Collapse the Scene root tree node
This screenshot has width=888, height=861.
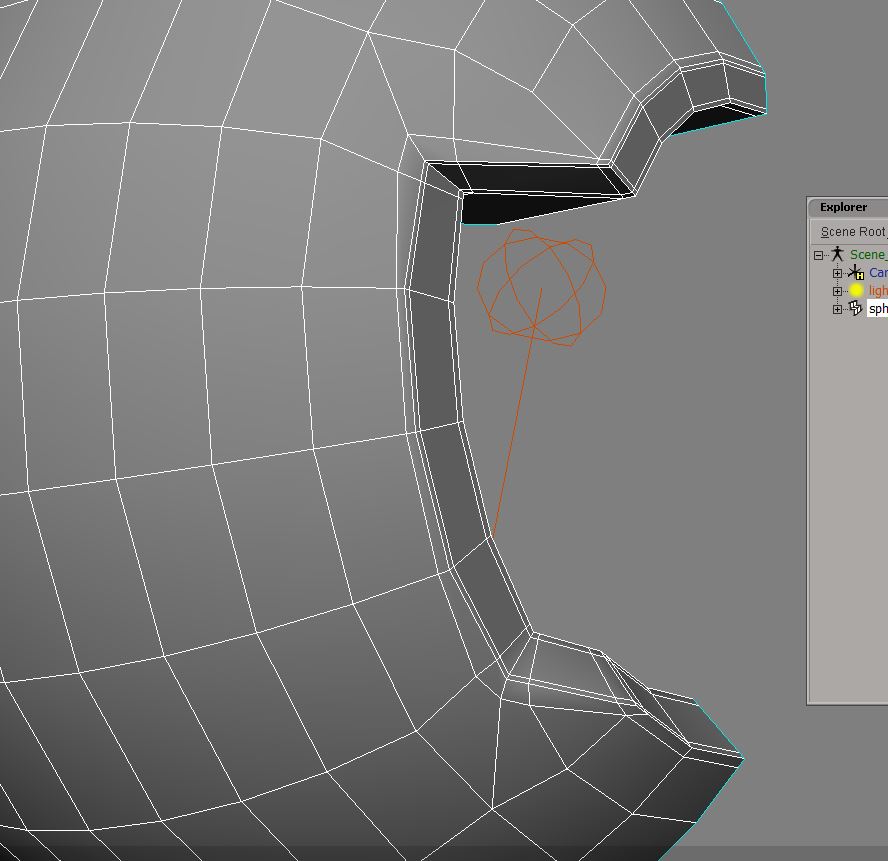[x=818, y=255]
